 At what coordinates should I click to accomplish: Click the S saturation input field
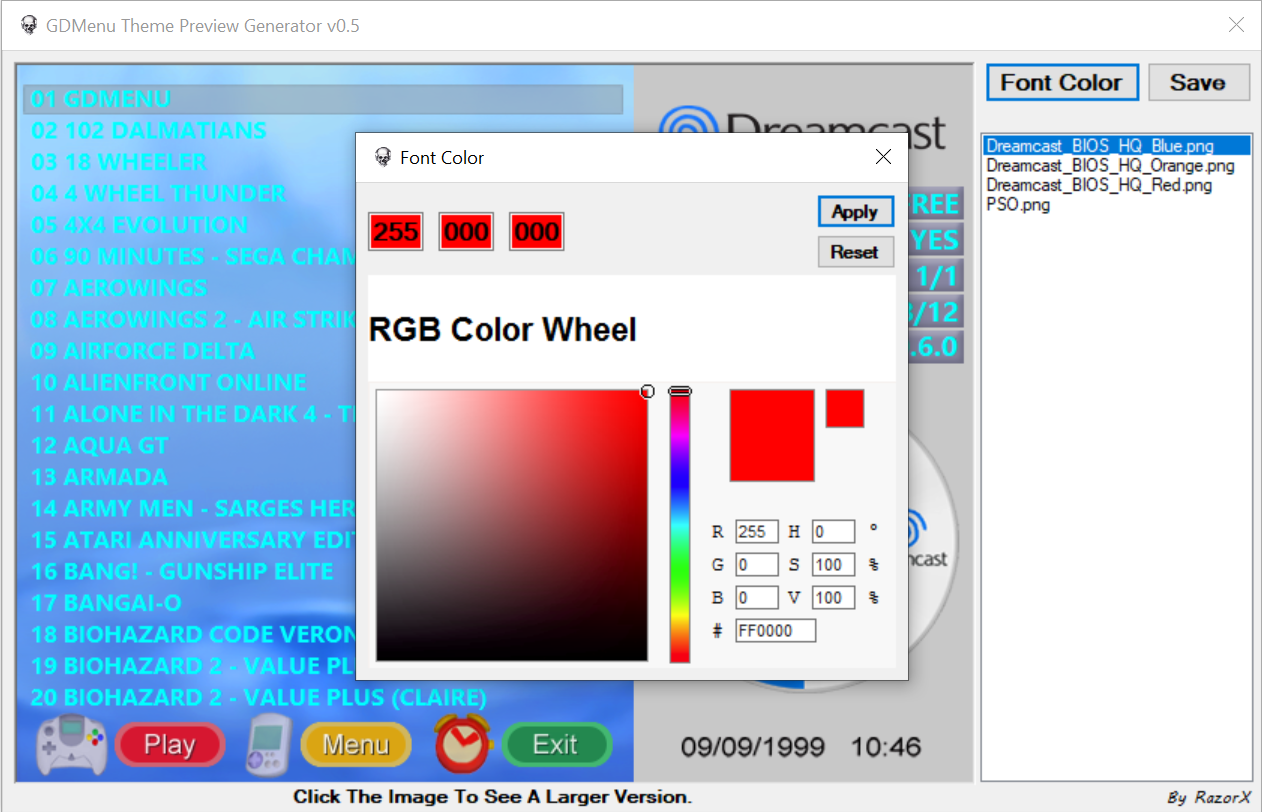833,565
